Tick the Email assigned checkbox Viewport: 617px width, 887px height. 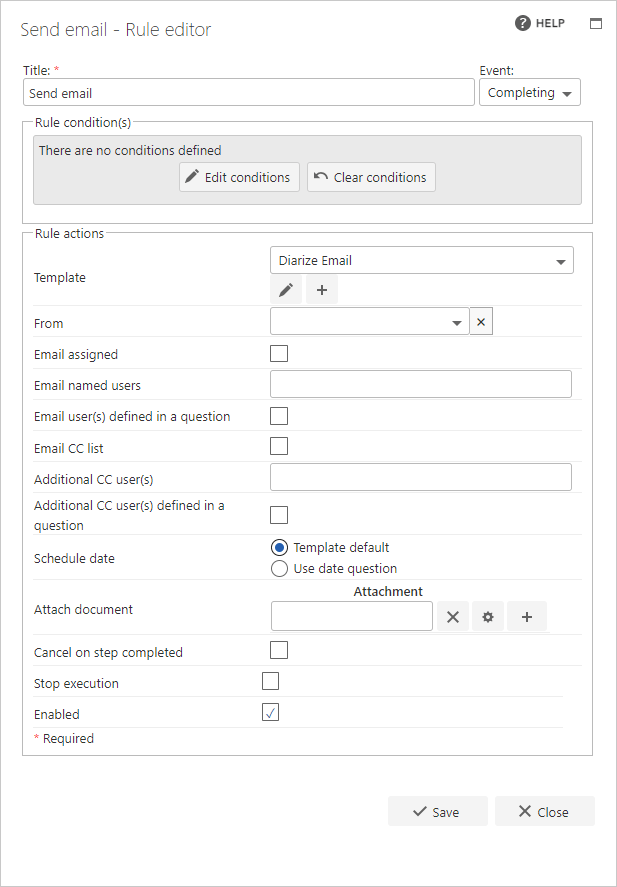[x=279, y=354]
